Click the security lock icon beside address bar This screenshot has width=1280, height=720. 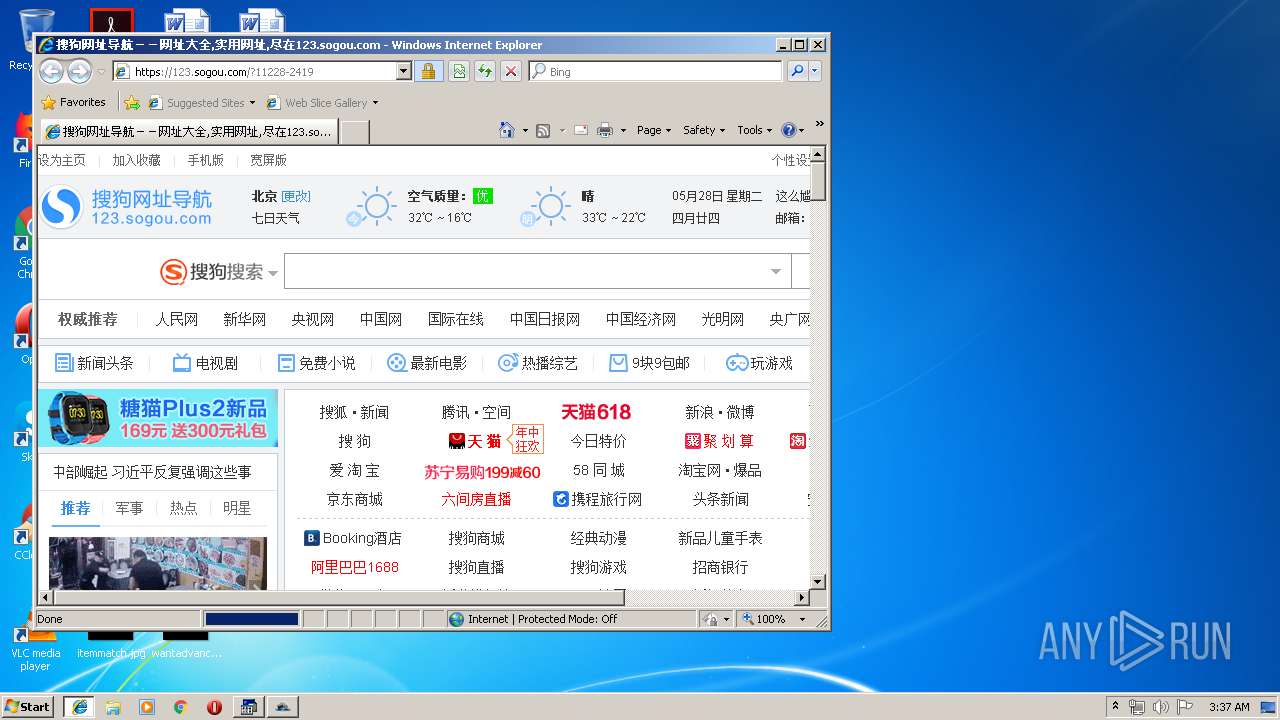(428, 71)
